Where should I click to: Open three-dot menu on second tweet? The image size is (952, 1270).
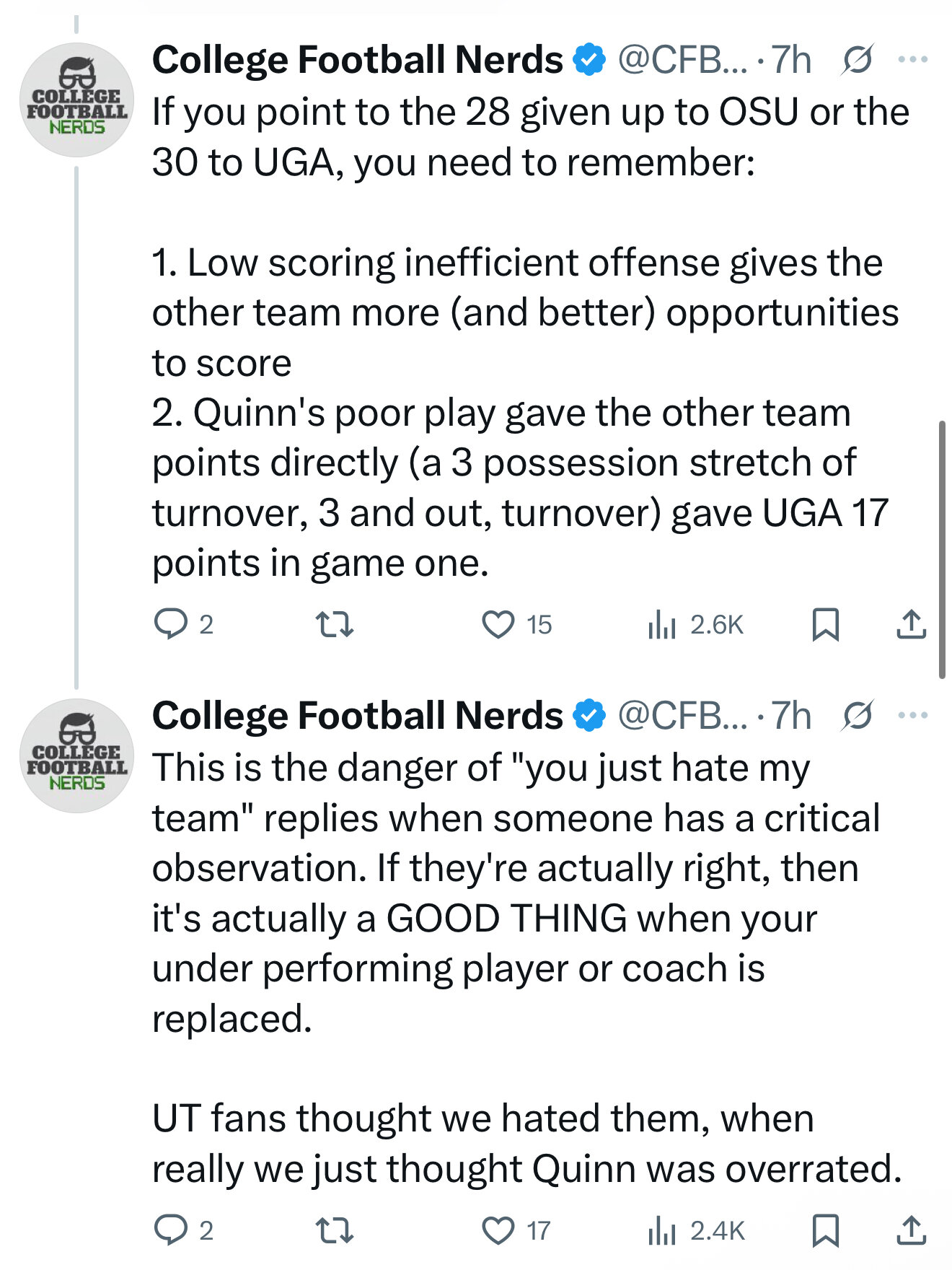coord(913,715)
